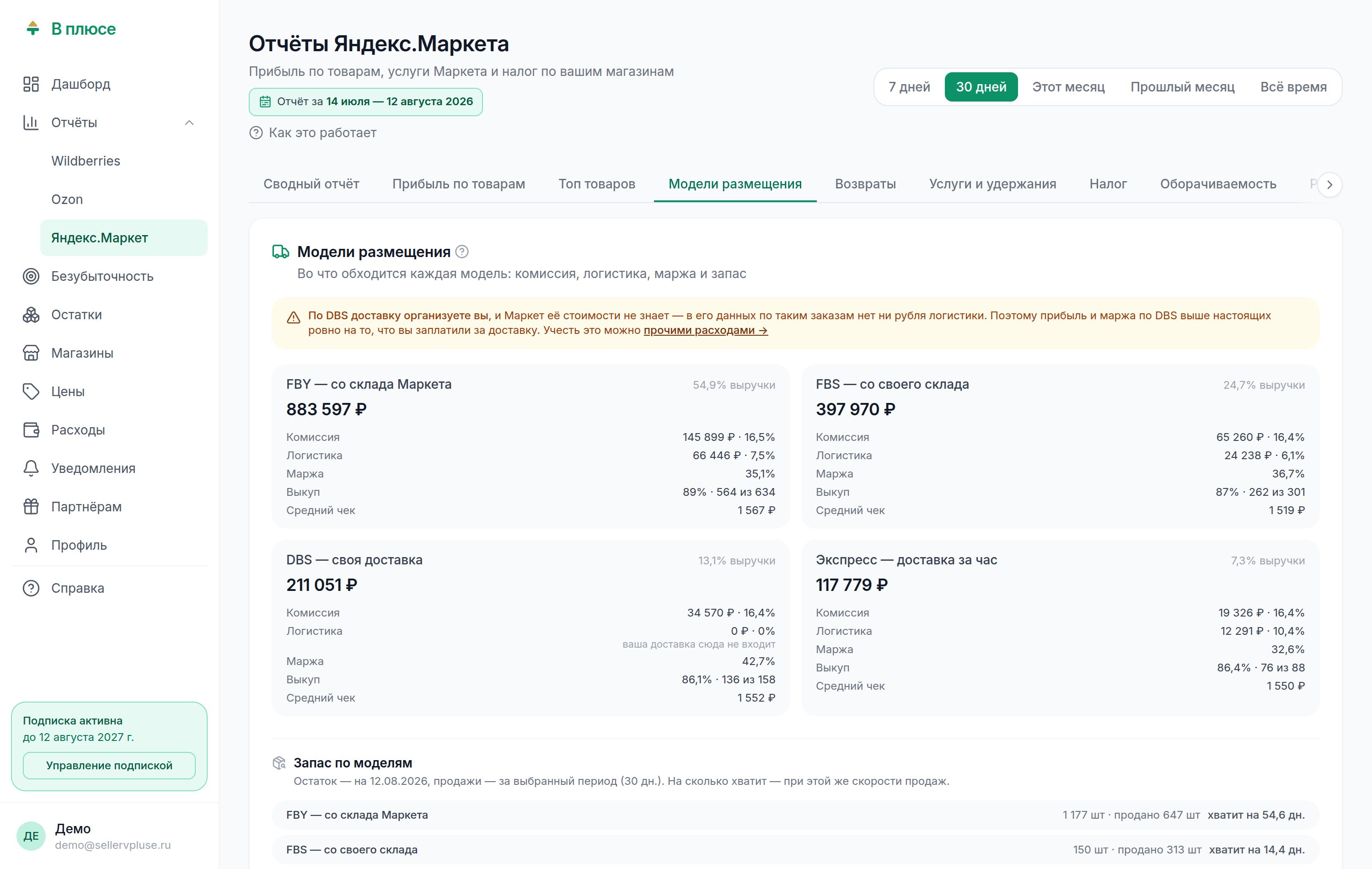
Task: Click the В плюсе brand name
Action: click(84, 28)
